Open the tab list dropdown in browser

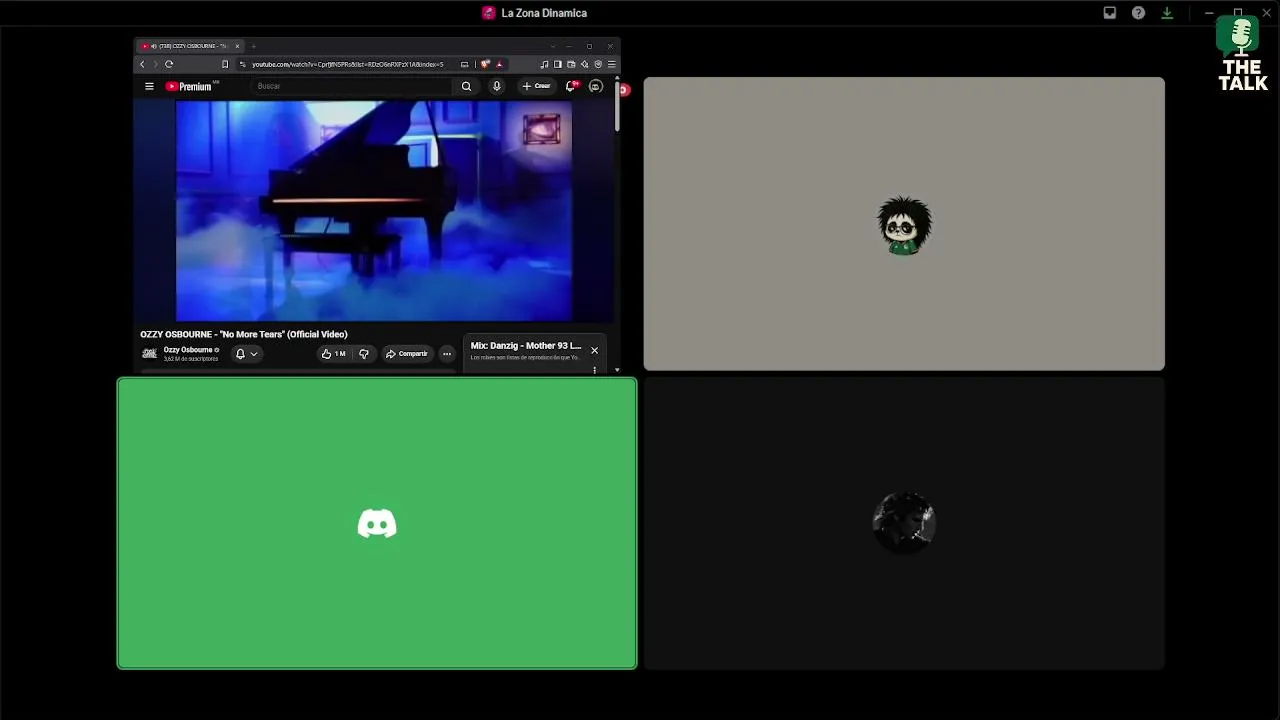tap(552, 46)
